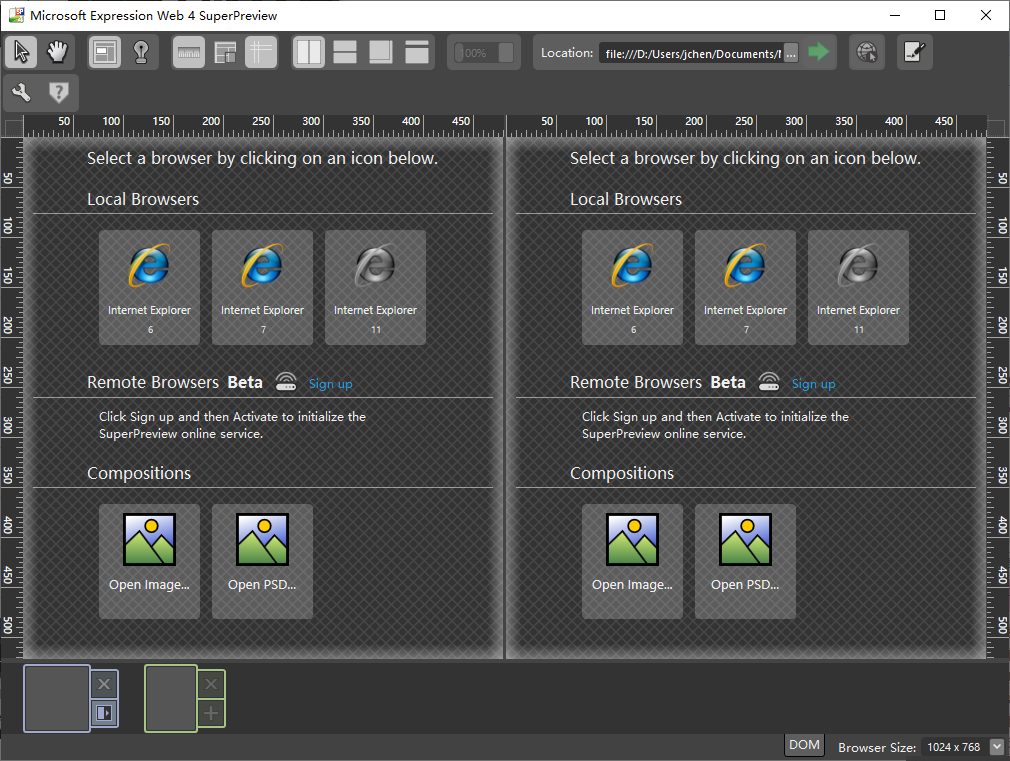Screen dimensions: 1010x761
Task: Click the edit page pencil icon
Action: click(x=915, y=52)
